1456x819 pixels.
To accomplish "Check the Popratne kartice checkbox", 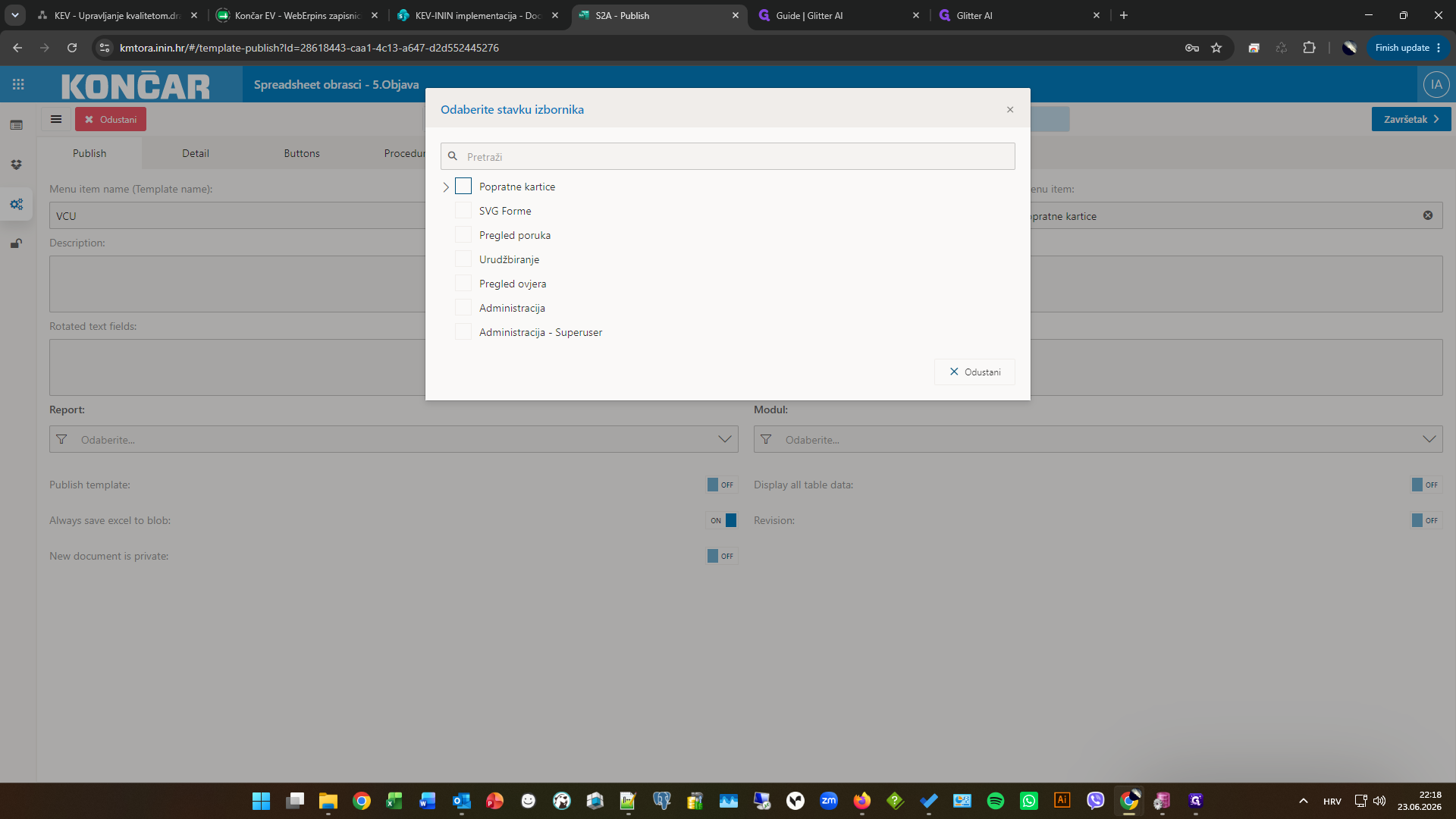I will (x=463, y=187).
